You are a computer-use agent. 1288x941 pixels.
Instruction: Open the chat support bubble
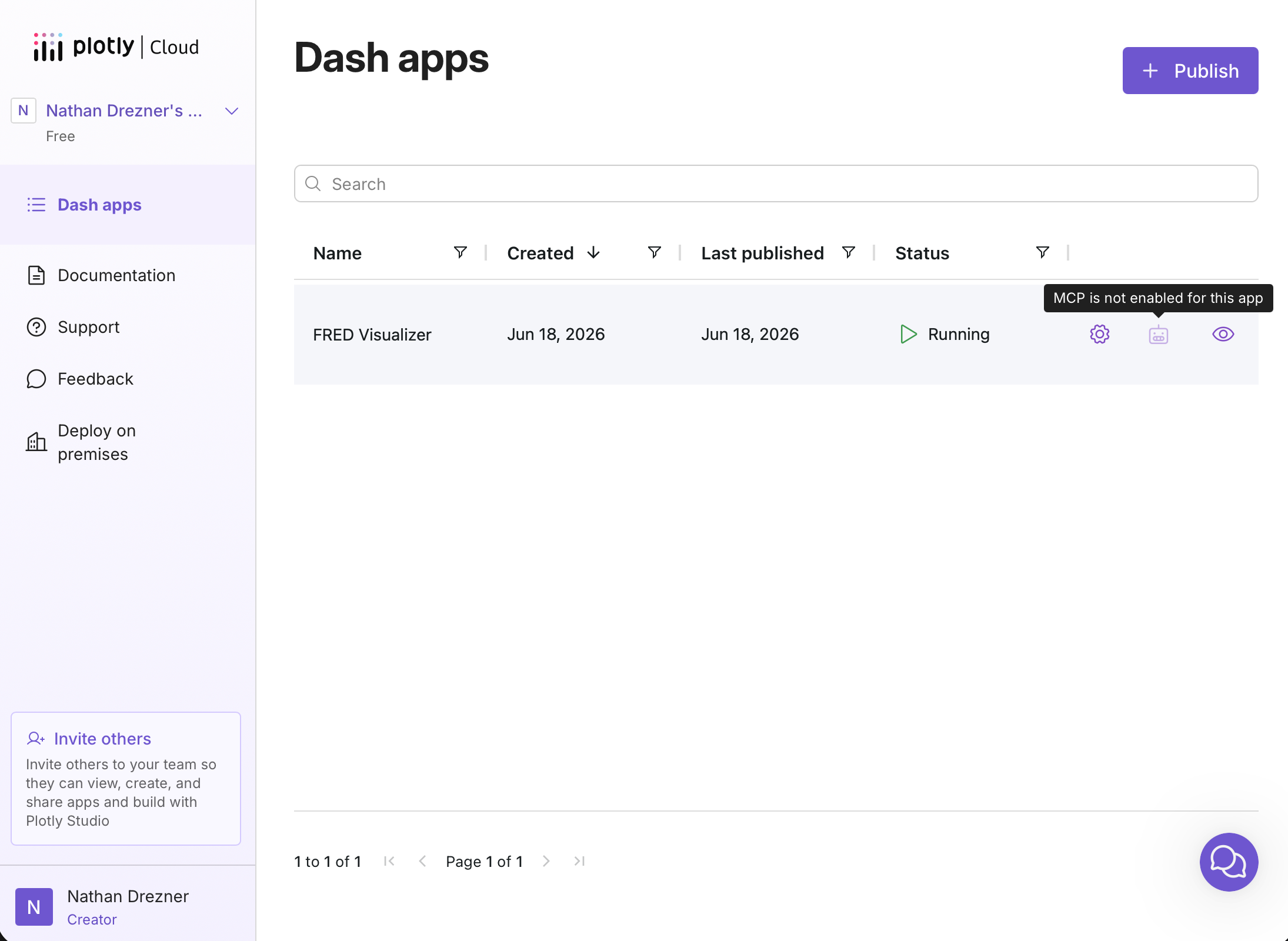coord(1229,862)
